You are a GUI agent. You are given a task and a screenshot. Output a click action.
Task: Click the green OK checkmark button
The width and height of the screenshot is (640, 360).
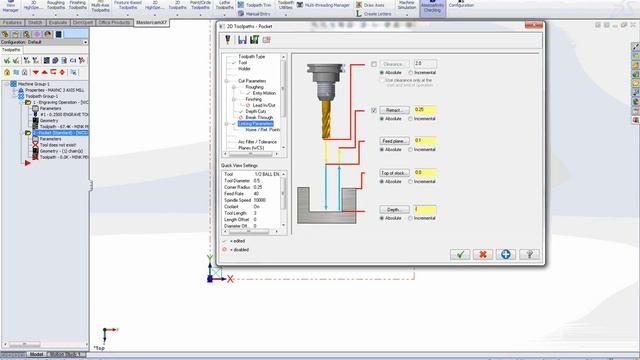(460, 254)
